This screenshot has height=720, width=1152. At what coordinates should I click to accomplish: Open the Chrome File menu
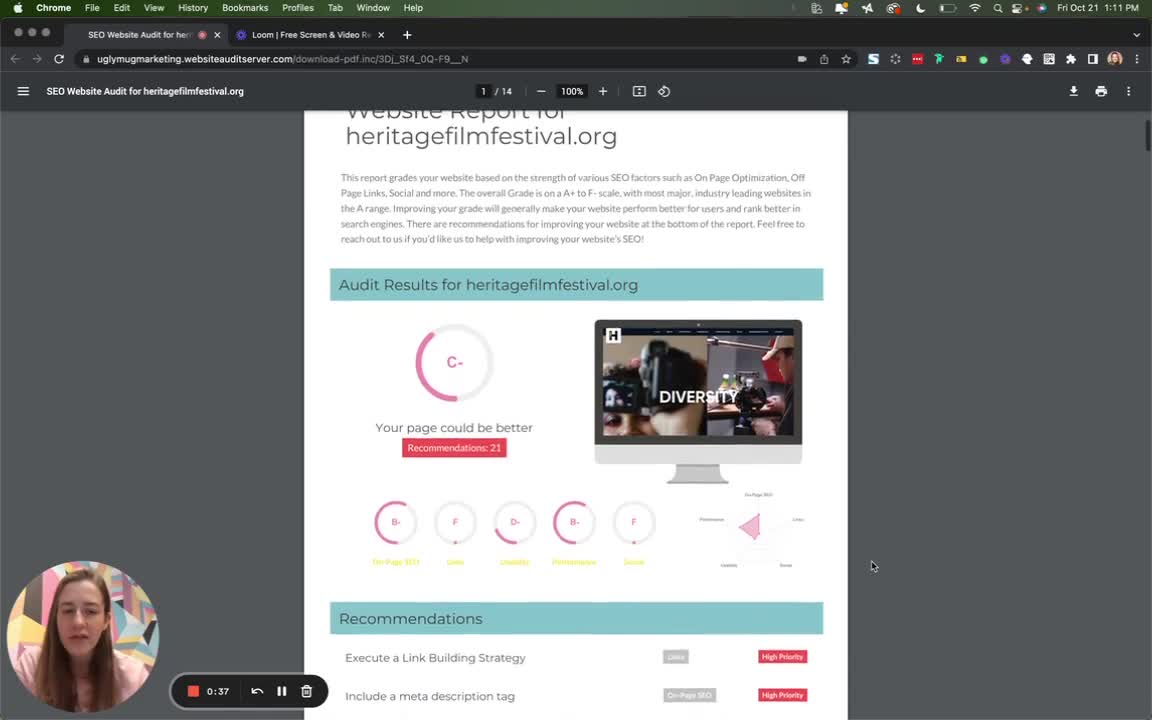(92, 8)
